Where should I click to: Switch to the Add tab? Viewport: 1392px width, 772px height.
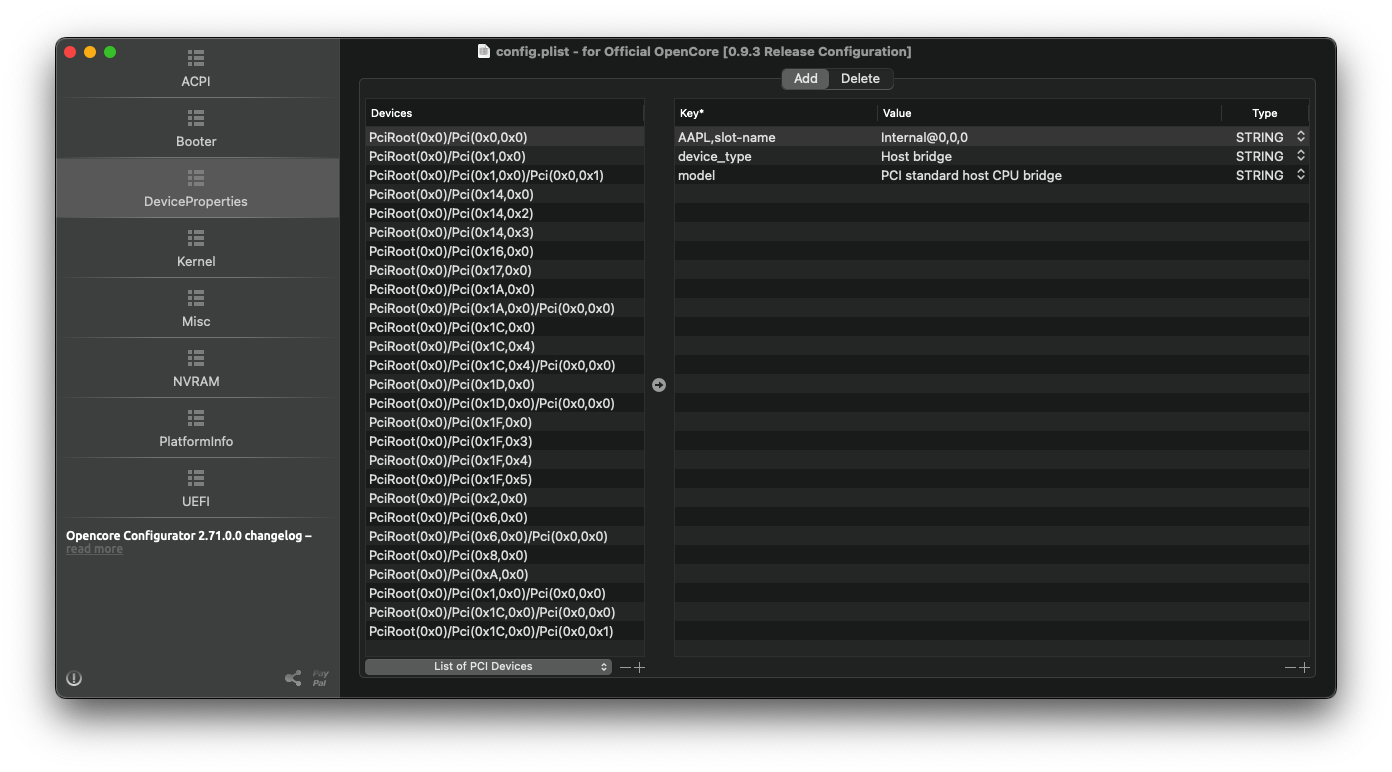[x=806, y=79]
